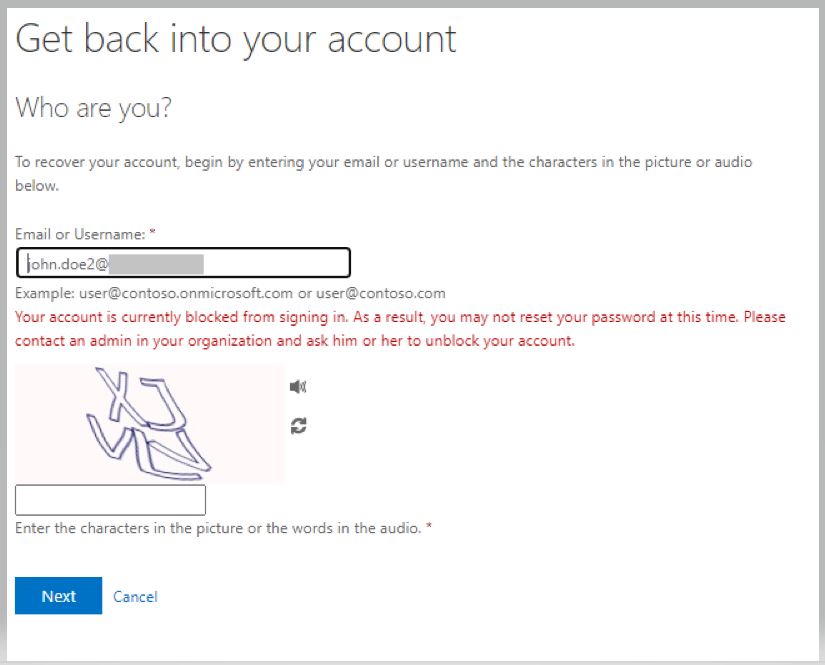
Task: Click the red asterisk beside Email or Username
Action: (x=152, y=232)
